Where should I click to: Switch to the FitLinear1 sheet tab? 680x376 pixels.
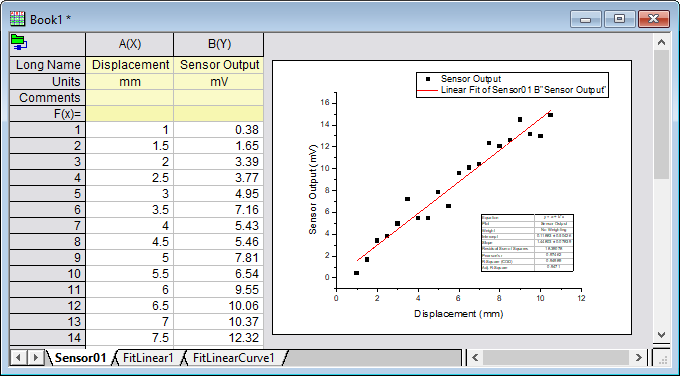coord(148,358)
